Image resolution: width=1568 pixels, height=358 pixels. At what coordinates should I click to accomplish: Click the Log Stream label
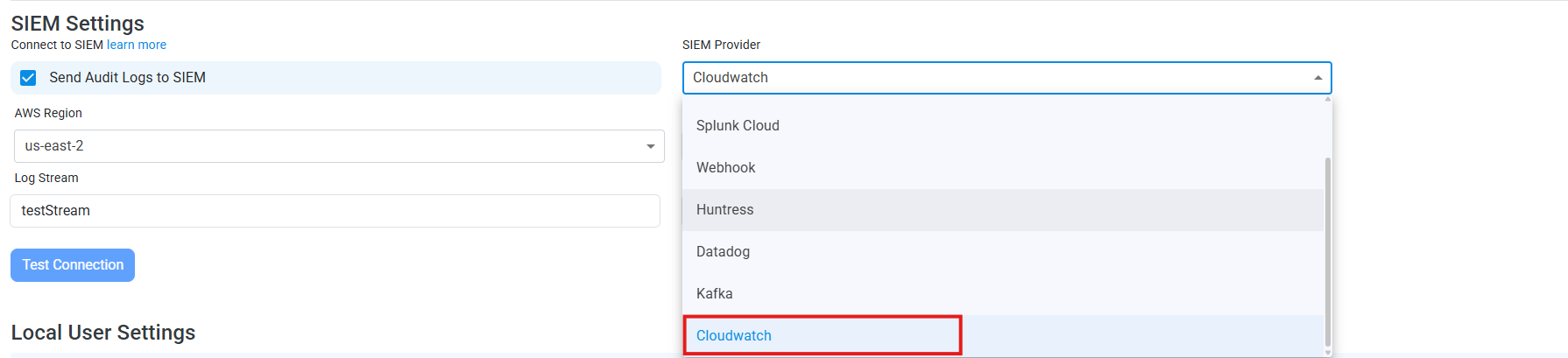[x=46, y=178]
